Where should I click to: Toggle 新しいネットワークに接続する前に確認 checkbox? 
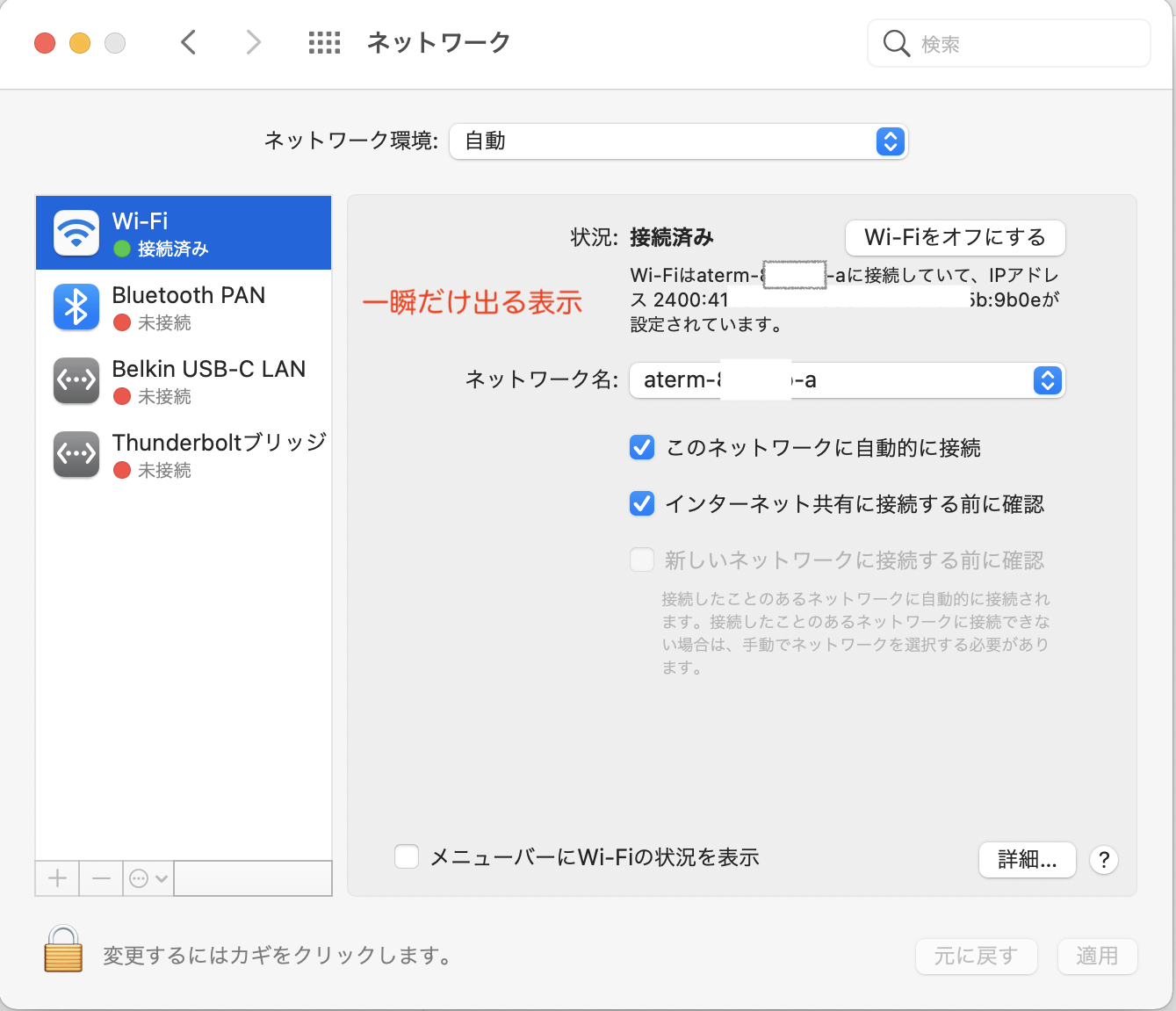tap(642, 560)
